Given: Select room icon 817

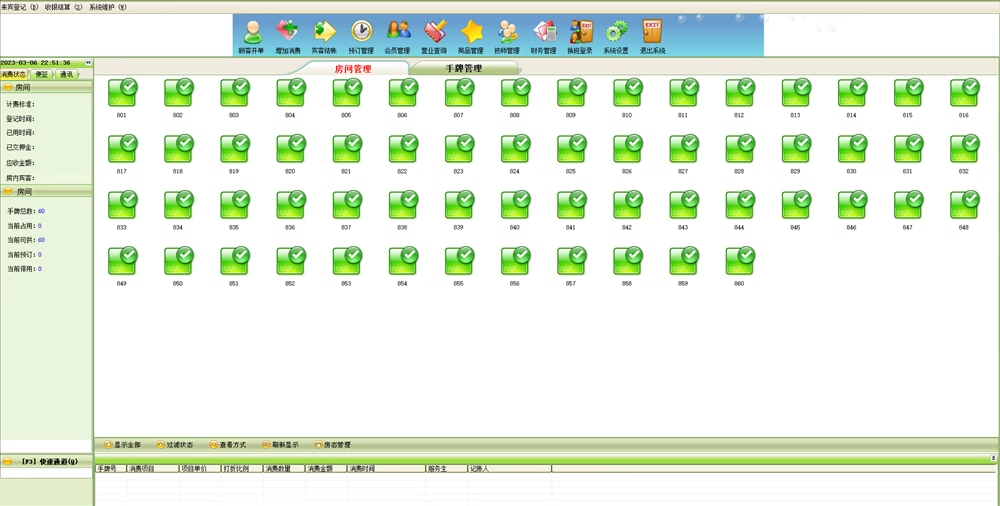Looking at the screenshot, I should pyautogui.click(x=122, y=149).
